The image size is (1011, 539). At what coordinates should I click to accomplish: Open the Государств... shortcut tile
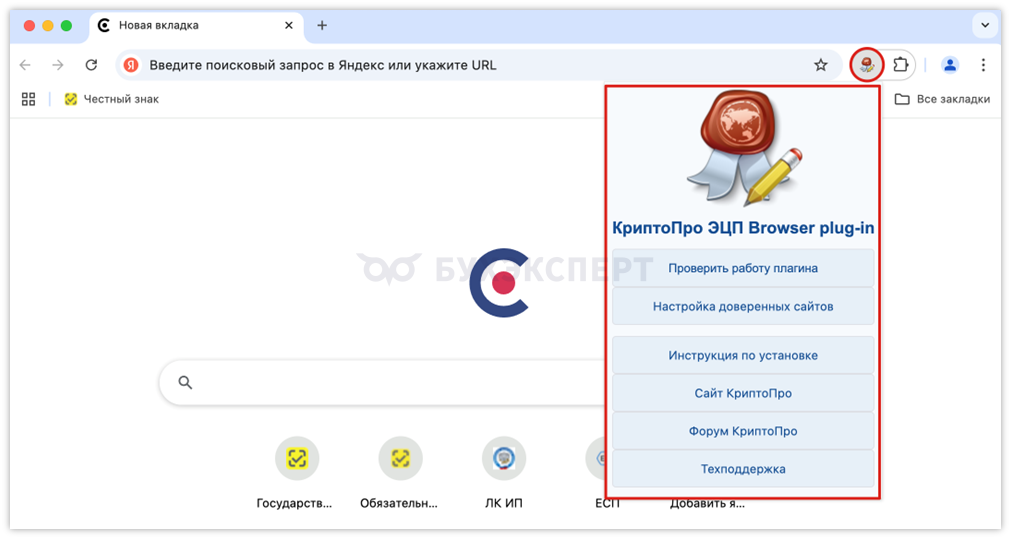[x=296, y=473]
